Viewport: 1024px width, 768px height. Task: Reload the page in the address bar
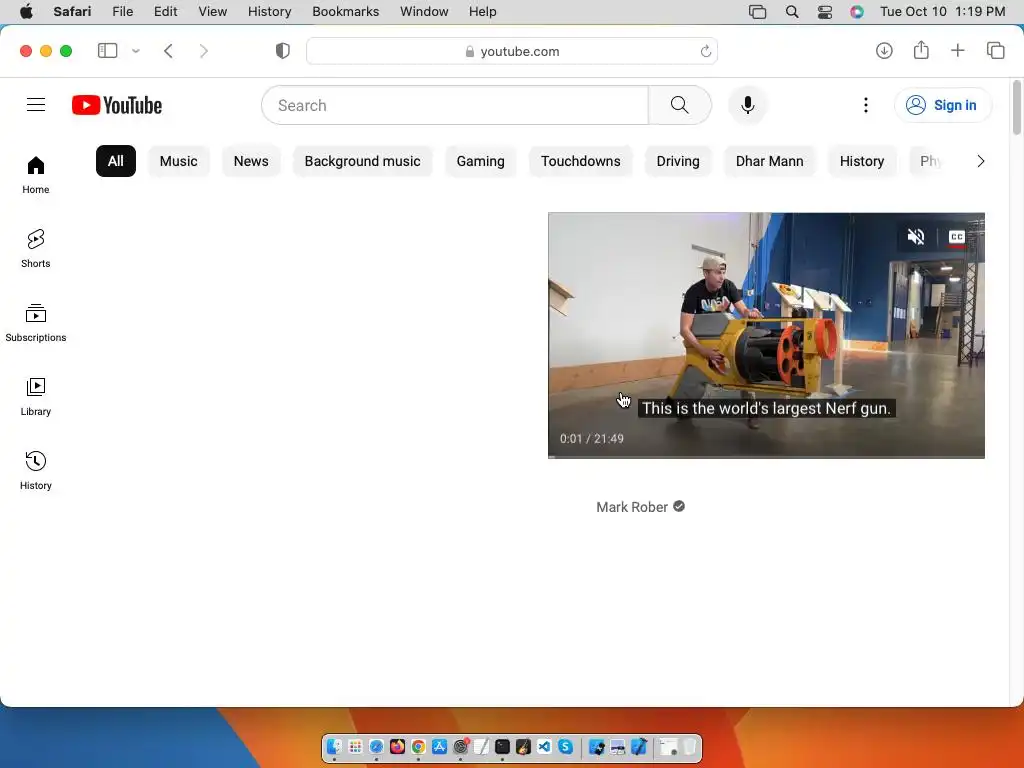(x=705, y=51)
